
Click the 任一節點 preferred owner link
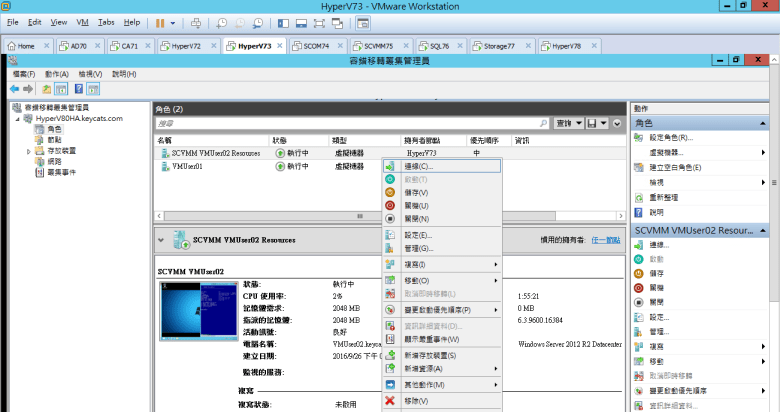coord(605,239)
